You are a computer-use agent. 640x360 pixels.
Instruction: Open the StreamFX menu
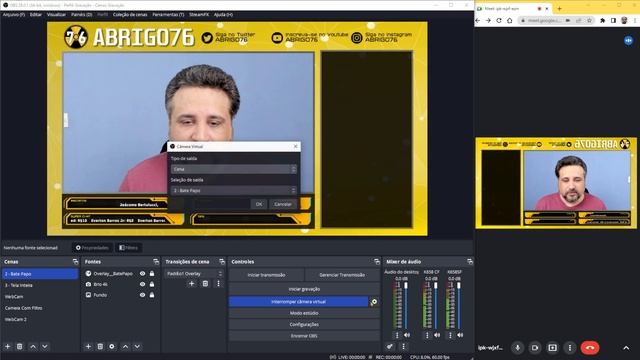click(x=199, y=15)
